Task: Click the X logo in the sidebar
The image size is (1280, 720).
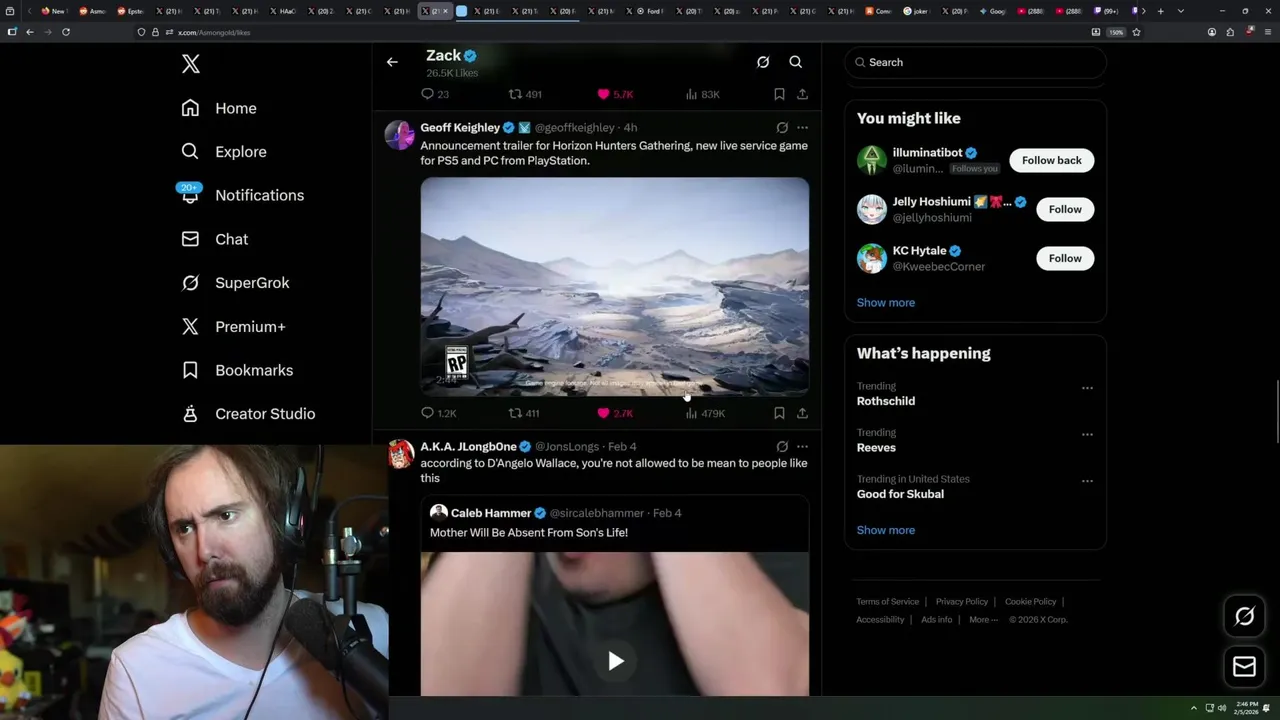Action: click(x=191, y=64)
